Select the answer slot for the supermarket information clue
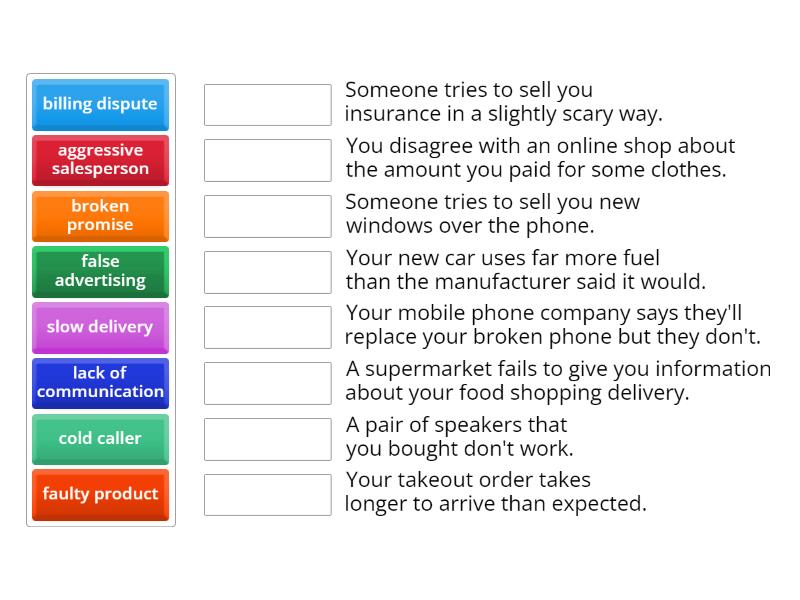 (x=267, y=383)
